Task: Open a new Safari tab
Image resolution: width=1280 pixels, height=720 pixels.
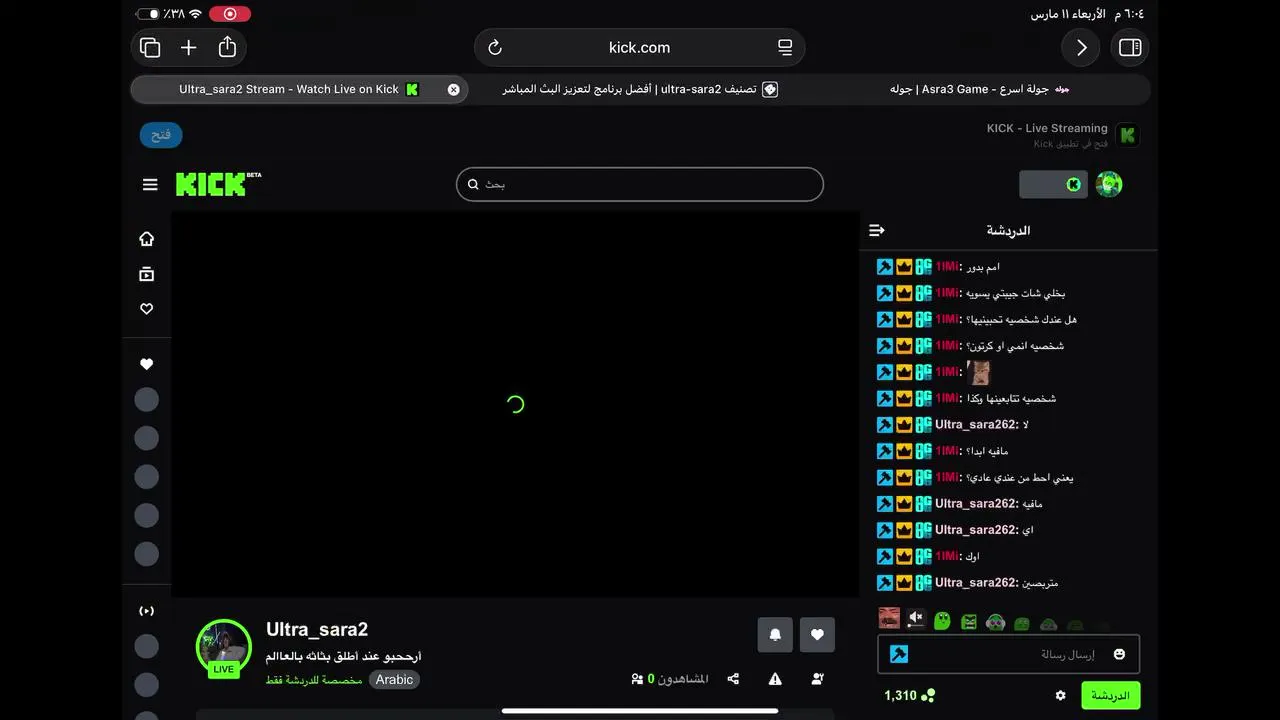Action: point(188,47)
